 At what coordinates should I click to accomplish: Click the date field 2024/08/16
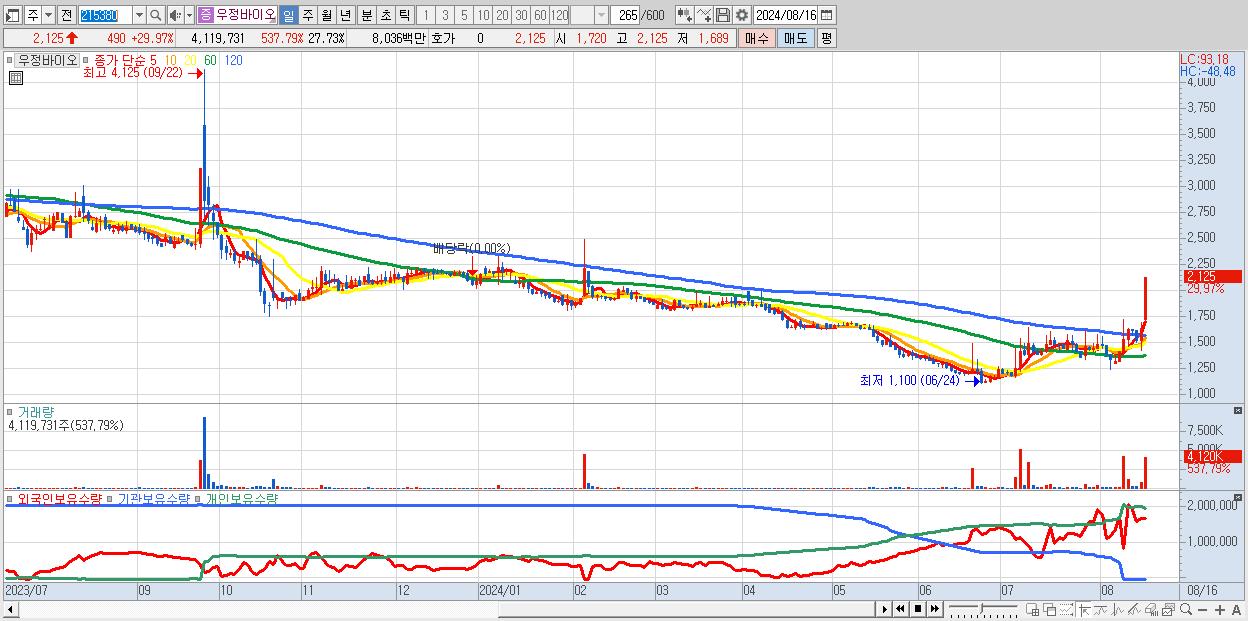tap(785, 15)
